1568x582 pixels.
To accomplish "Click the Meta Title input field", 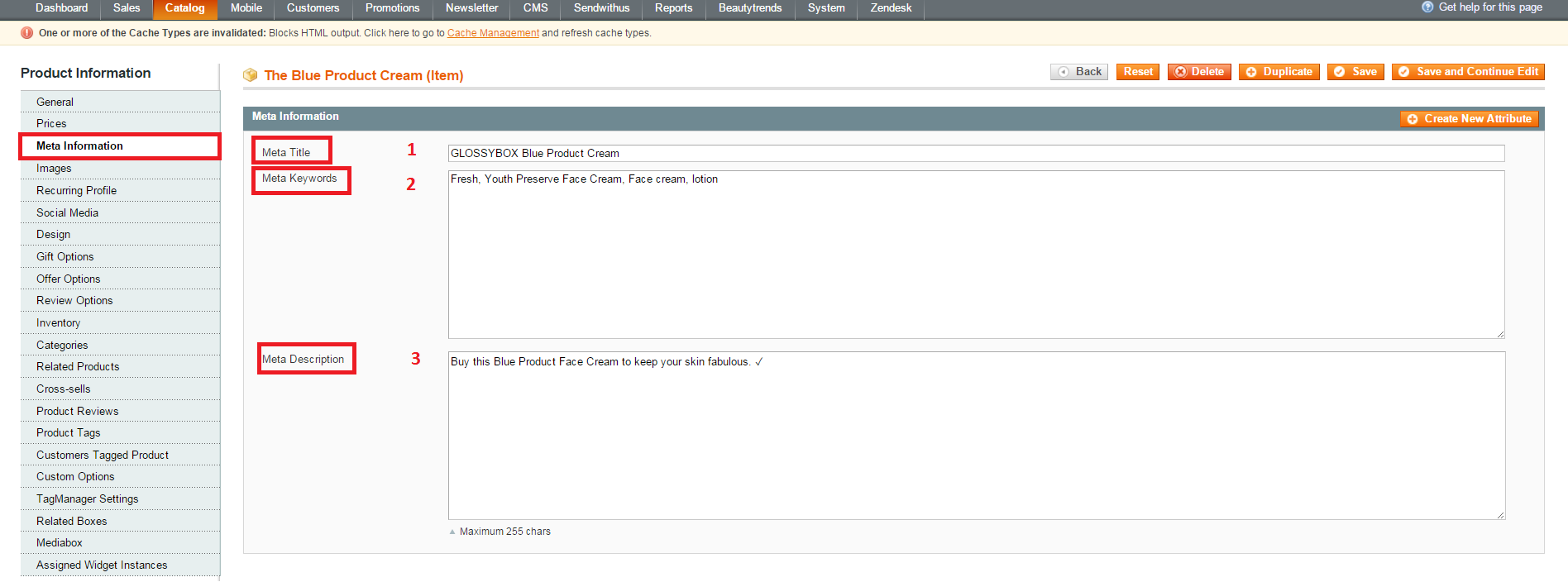I will coord(976,153).
